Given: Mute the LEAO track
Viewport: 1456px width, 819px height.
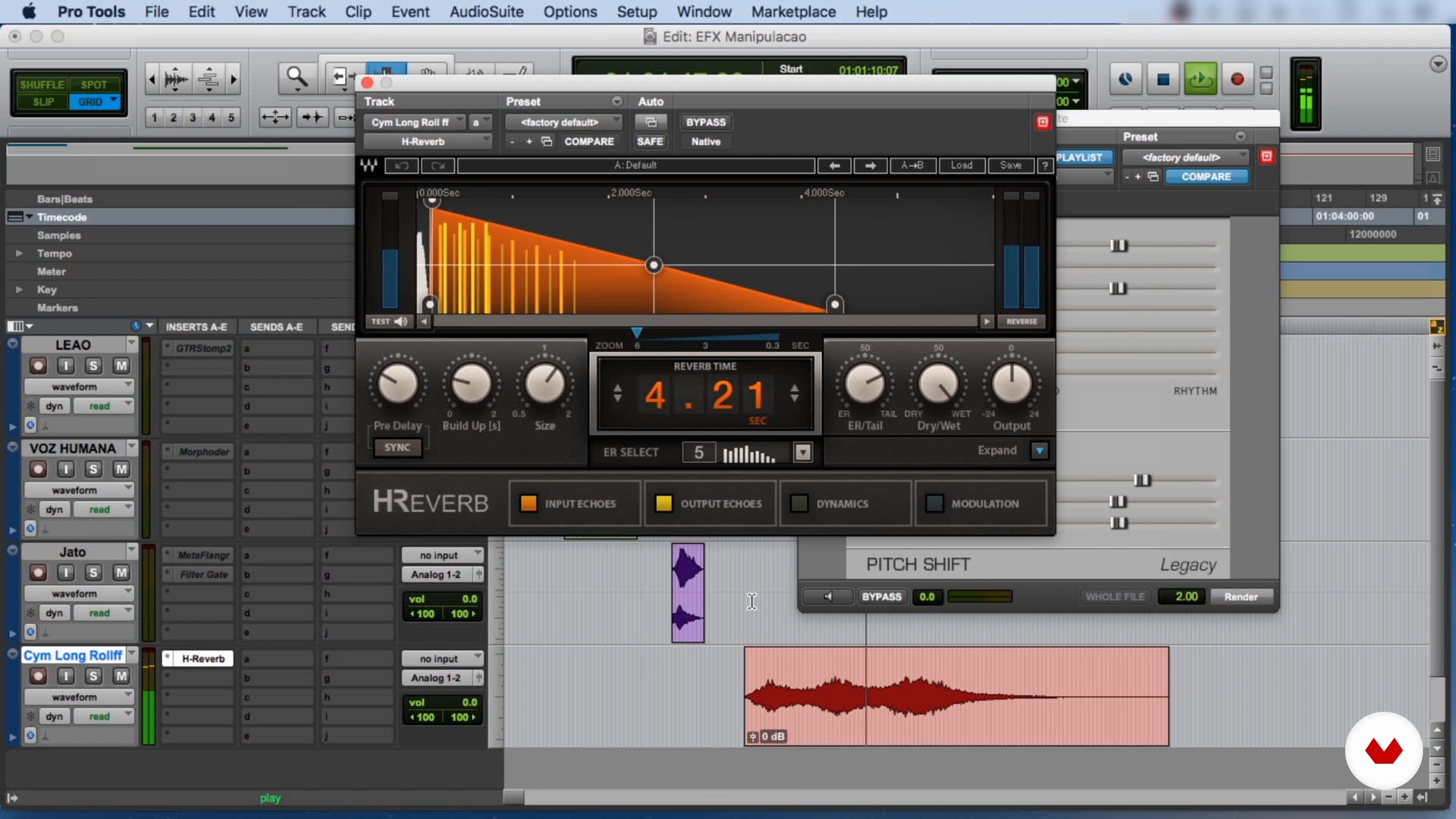Looking at the screenshot, I should point(121,366).
